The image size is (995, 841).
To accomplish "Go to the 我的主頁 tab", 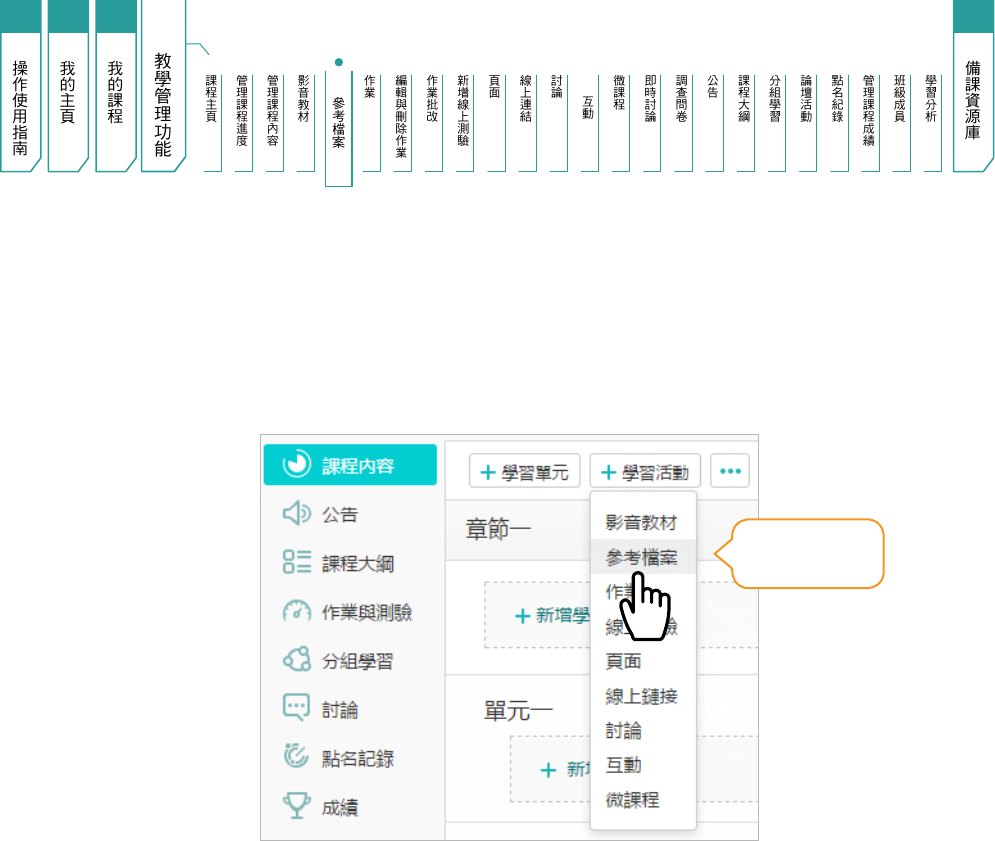I will (x=68, y=86).
